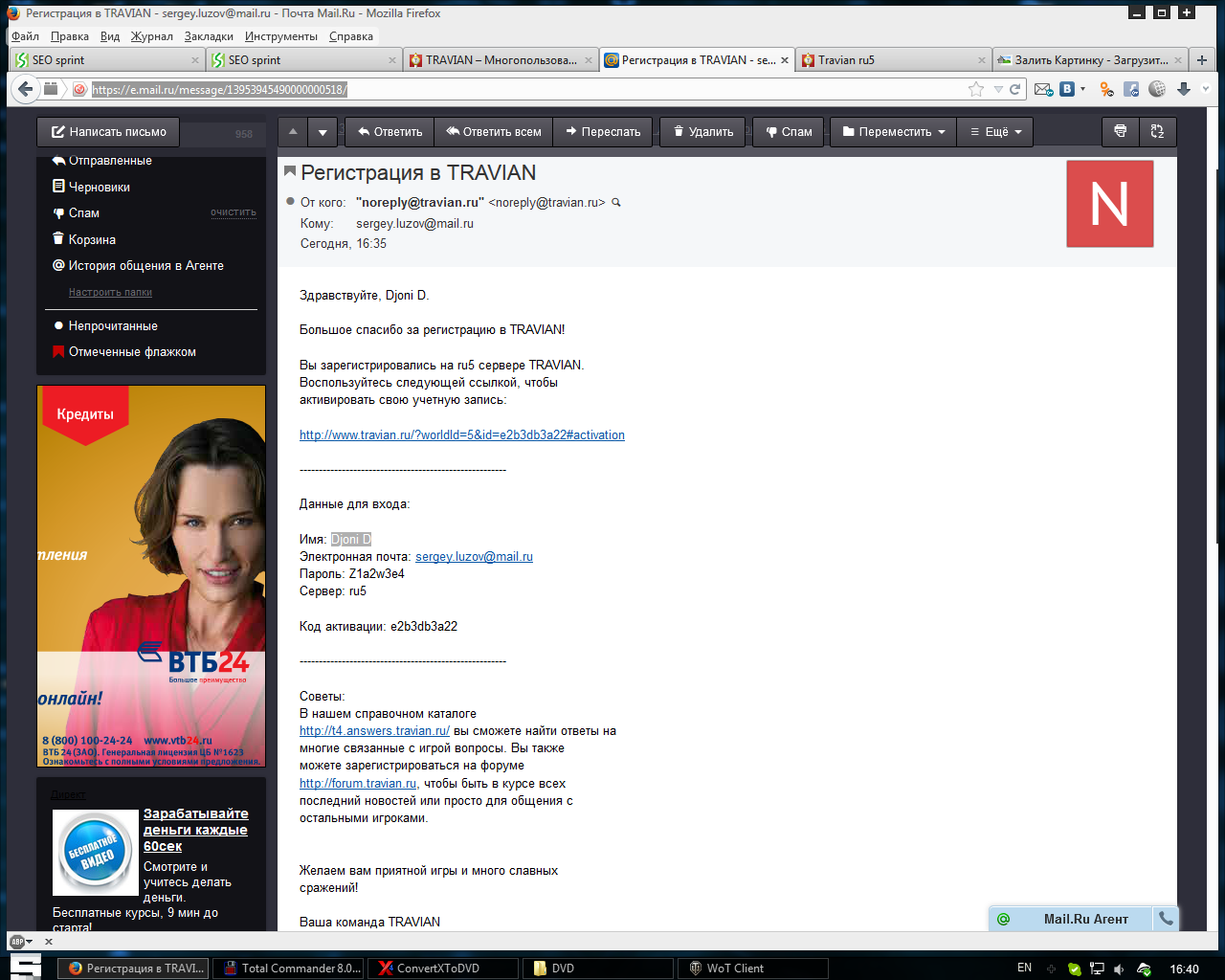The height and width of the screenshot is (980, 1225).
Task: Search messages from noreply@travian.ru sender
Action: point(616,202)
